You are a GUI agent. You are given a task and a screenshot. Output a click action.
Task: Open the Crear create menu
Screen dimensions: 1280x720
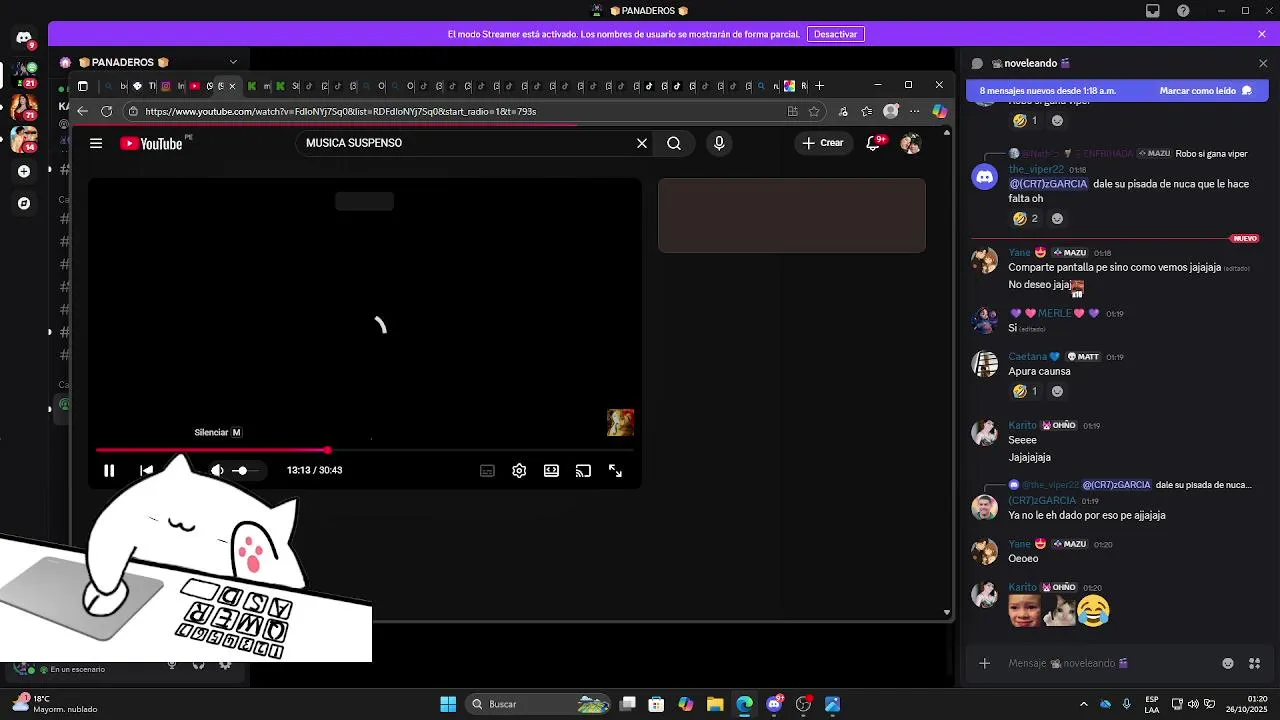[x=823, y=143]
